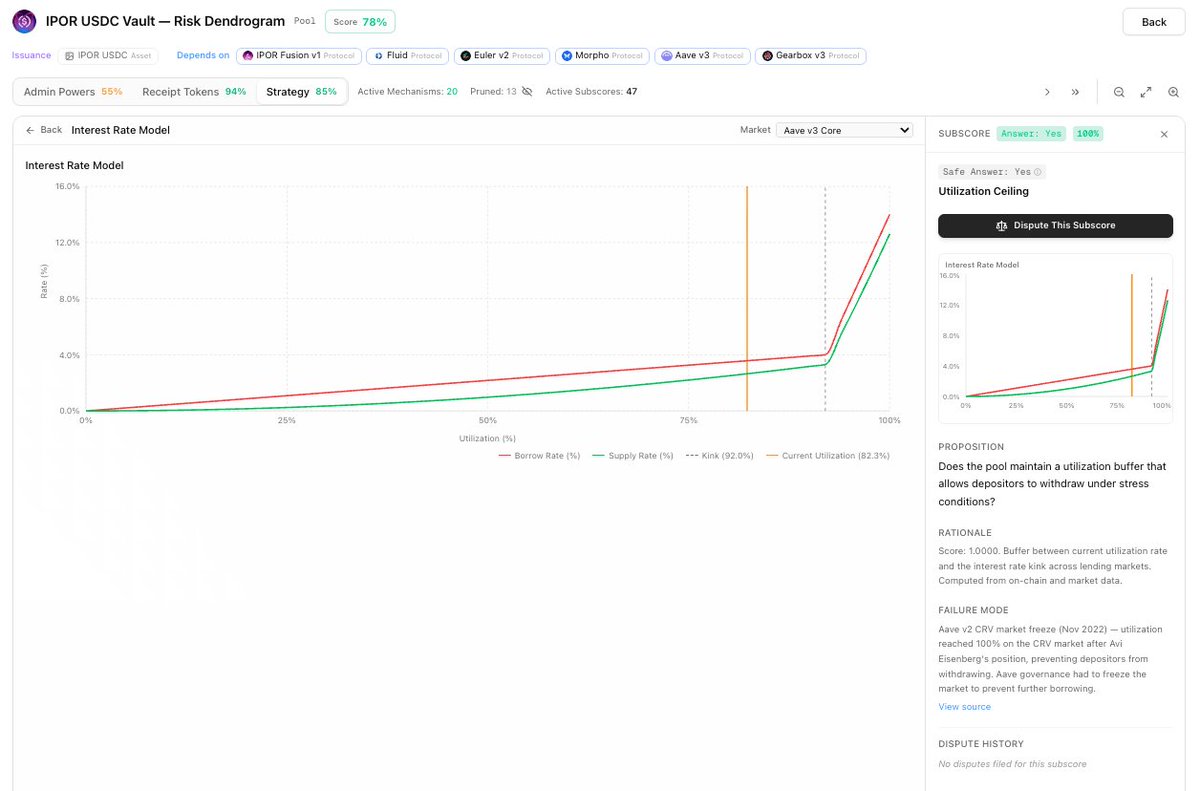
Task: Close the Subscore side panel
Action: (1164, 134)
